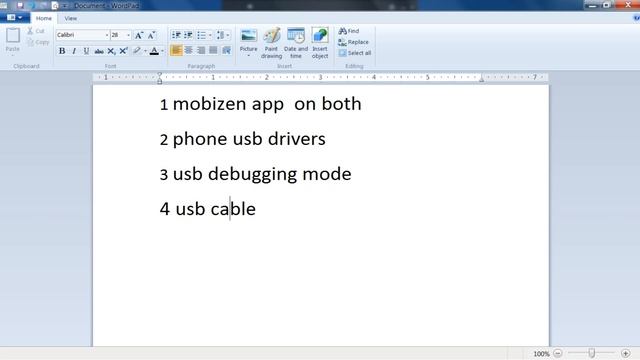The height and width of the screenshot is (360, 640).
Task: Center align the text
Action: (x=189, y=50)
